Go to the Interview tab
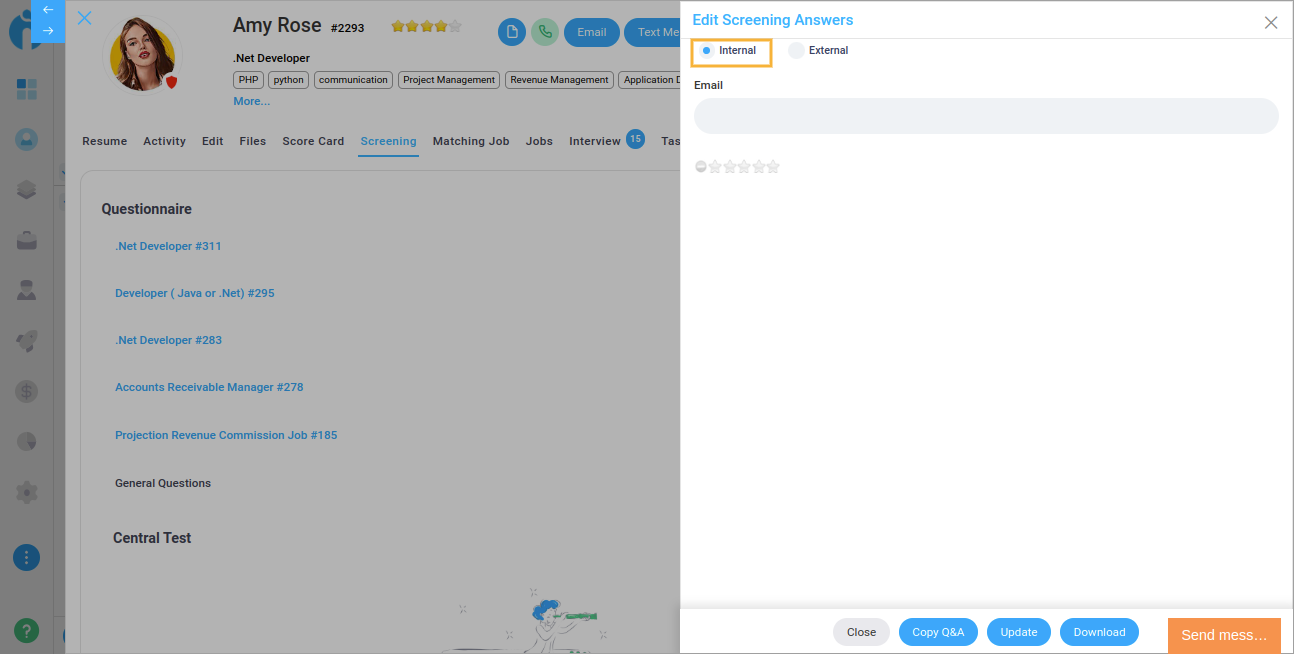The height and width of the screenshot is (654, 1294). (595, 142)
